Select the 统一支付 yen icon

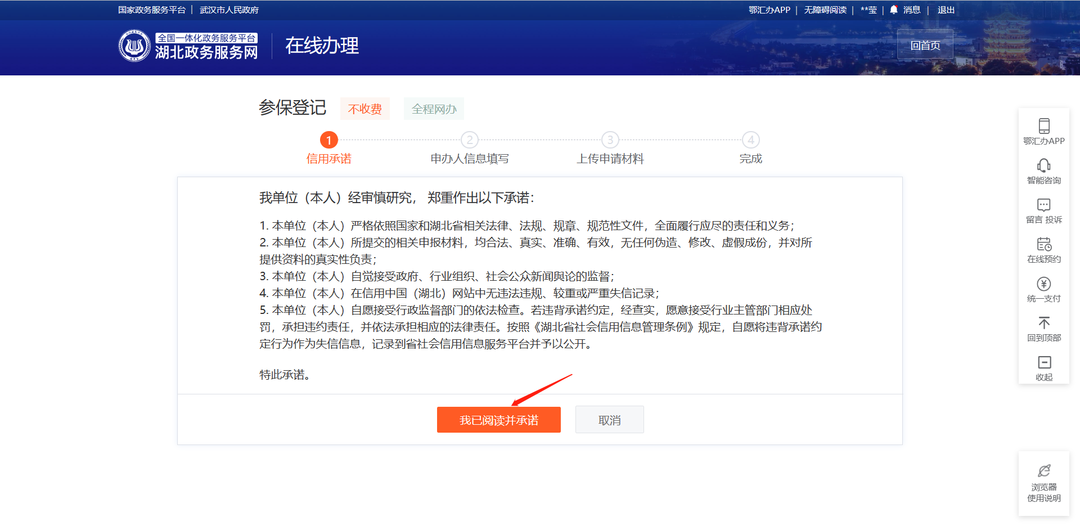[x=1043, y=284]
